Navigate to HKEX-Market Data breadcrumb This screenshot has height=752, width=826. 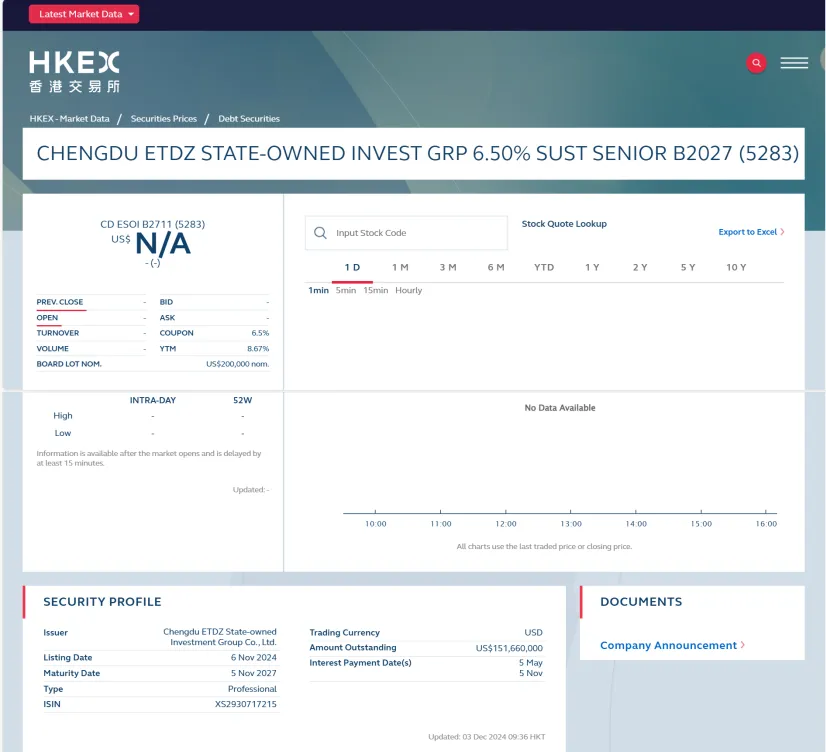point(69,119)
